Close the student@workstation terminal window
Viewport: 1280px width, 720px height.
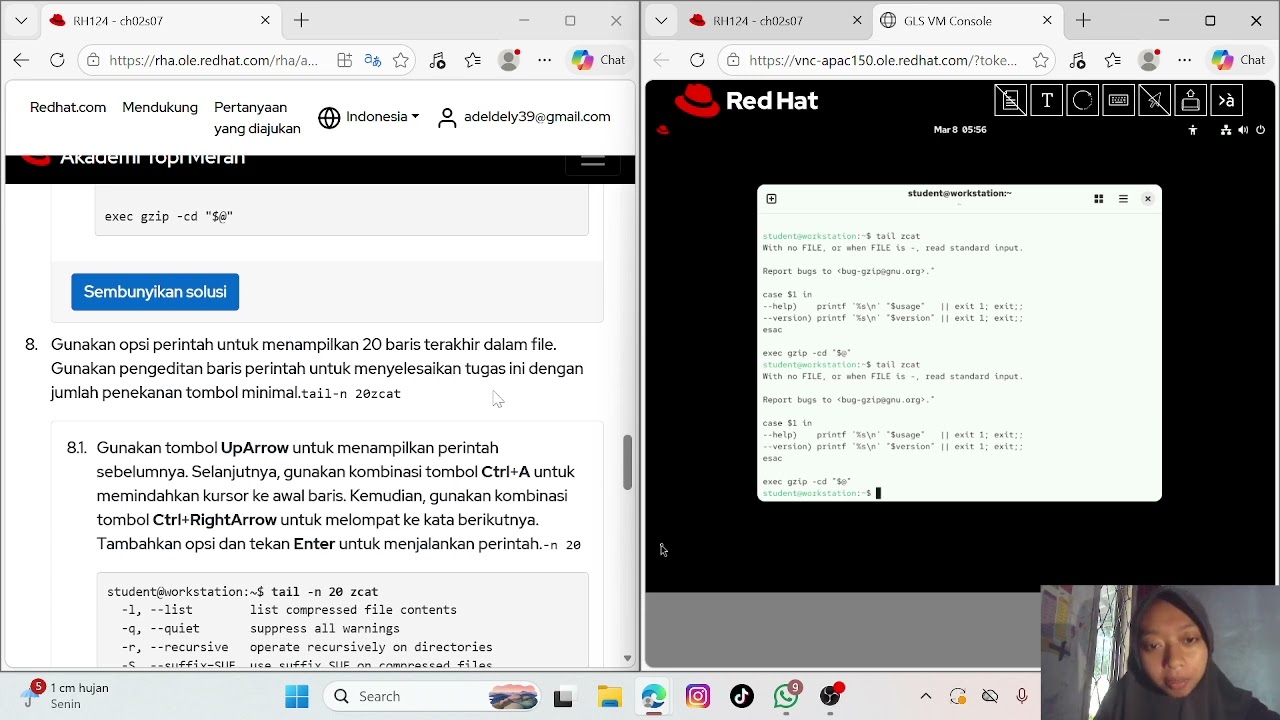click(1148, 199)
